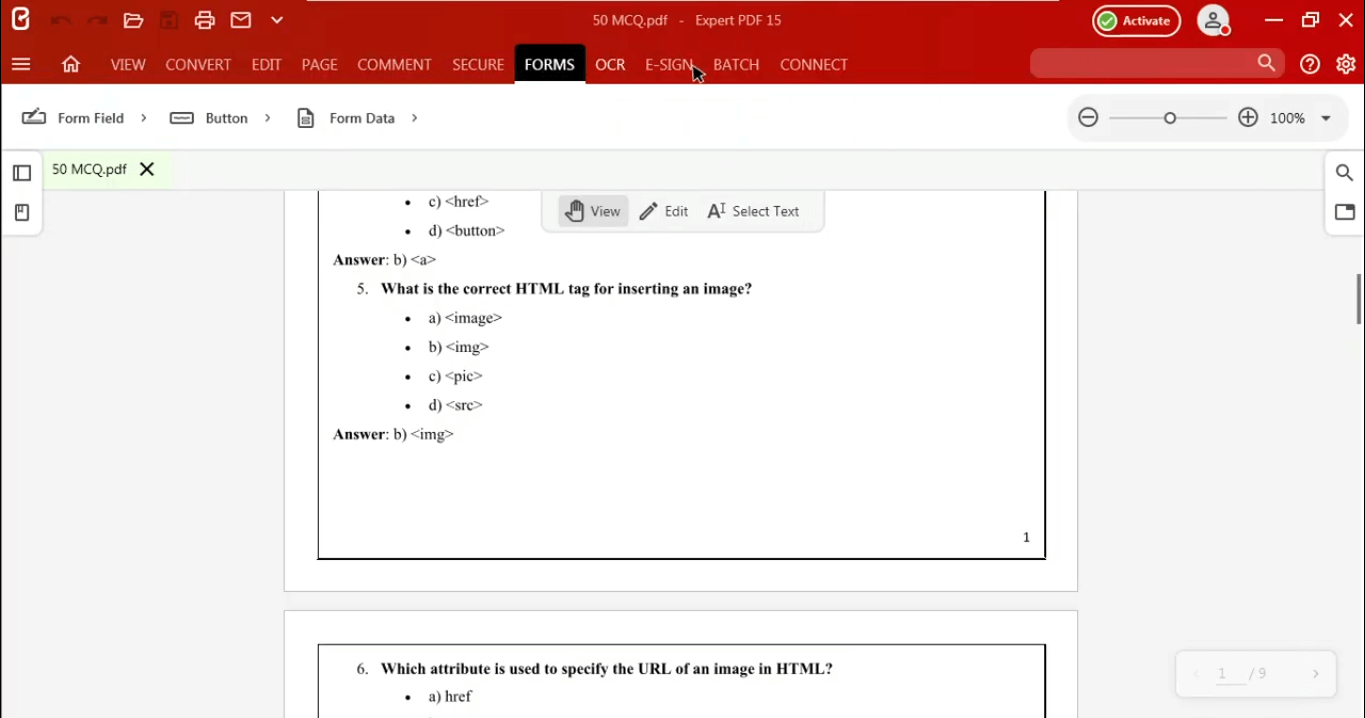
Task: Zoom in with the plus circle icon
Action: pos(1248,118)
